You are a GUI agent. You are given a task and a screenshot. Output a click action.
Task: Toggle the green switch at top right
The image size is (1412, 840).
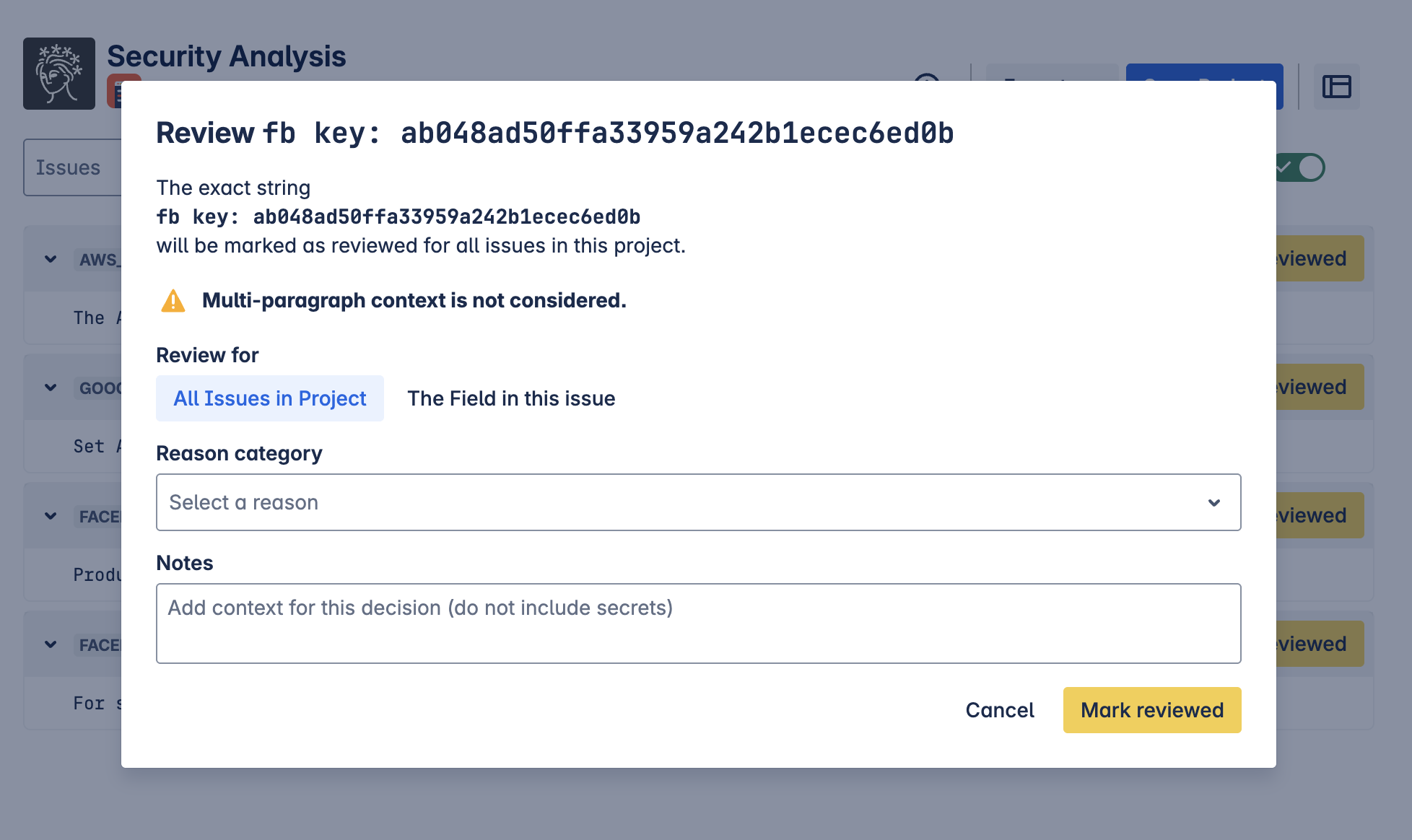coord(1301,167)
